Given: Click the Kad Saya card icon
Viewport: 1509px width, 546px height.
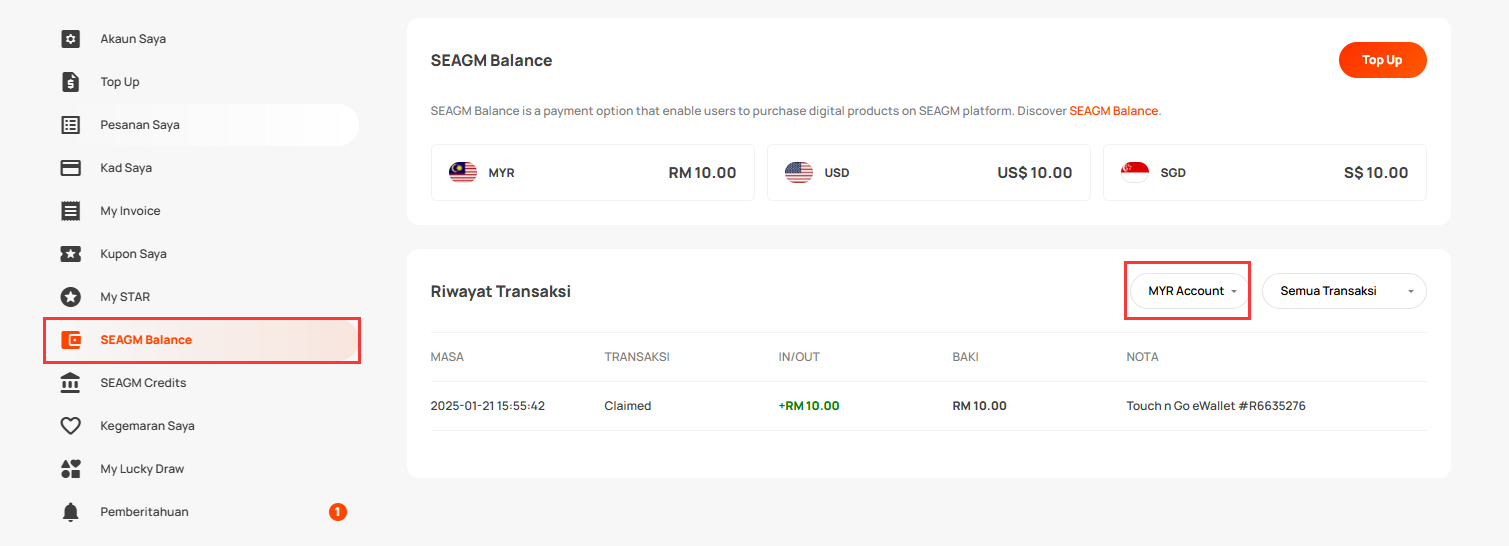Looking at the screenshot, I should 70,168.
